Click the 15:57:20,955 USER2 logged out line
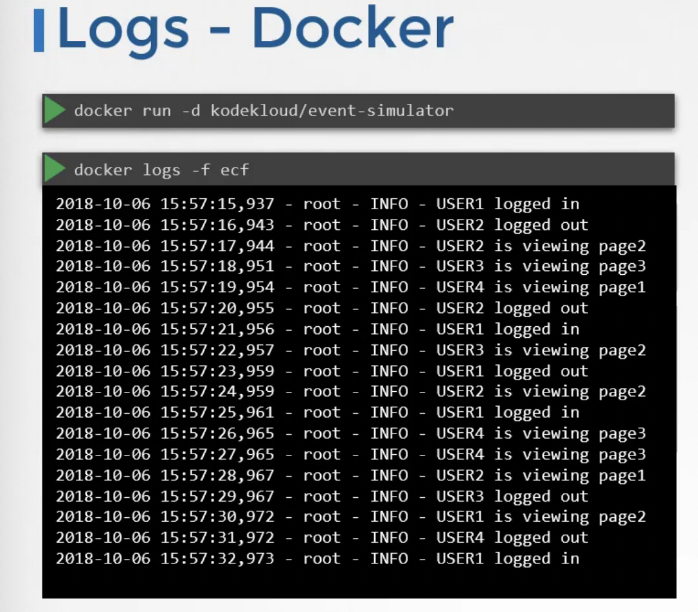Image resolution: width=698 pixels, height=612 pixels. [x=322, y=308]
